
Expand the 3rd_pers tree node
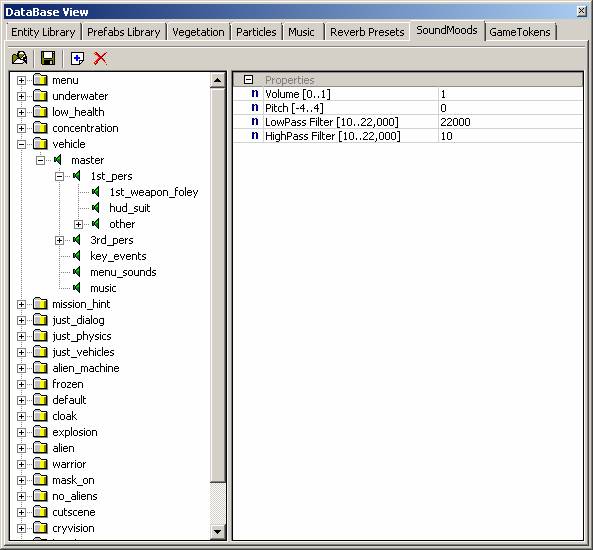coord(59,240)
